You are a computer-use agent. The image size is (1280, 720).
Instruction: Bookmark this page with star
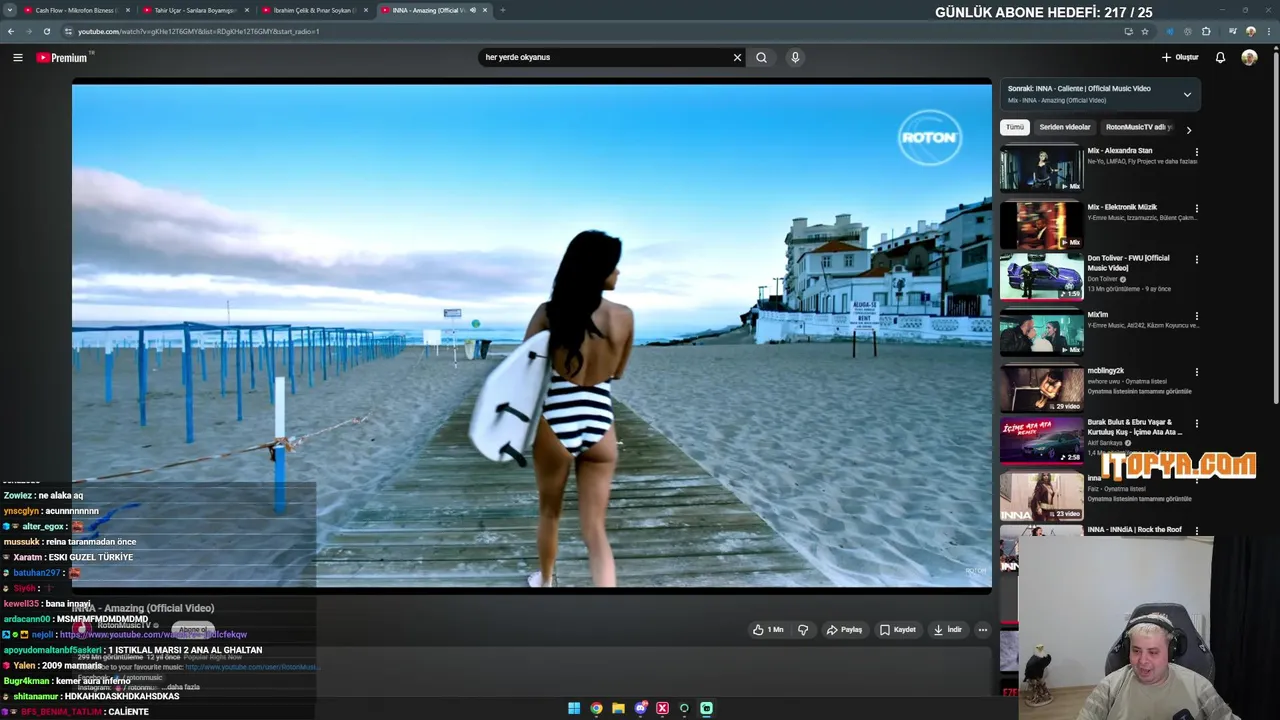click(x=1145, y=31)
